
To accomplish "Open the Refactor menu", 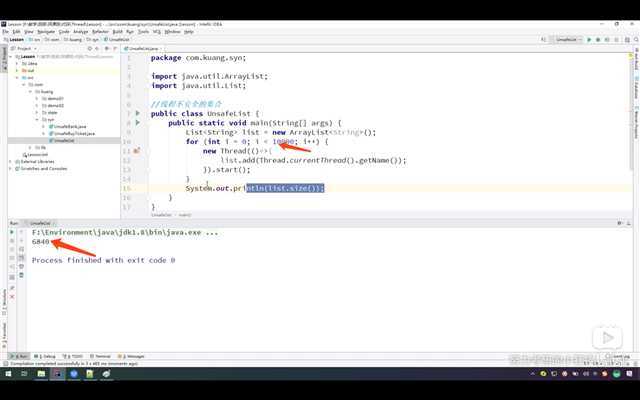I will [x=100, y=32].
